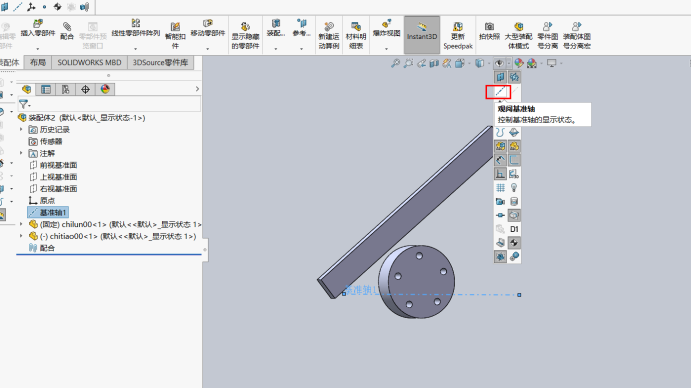Click Apply Scene icon in view toolbar
692x389 pixels.
pos(532,64)
